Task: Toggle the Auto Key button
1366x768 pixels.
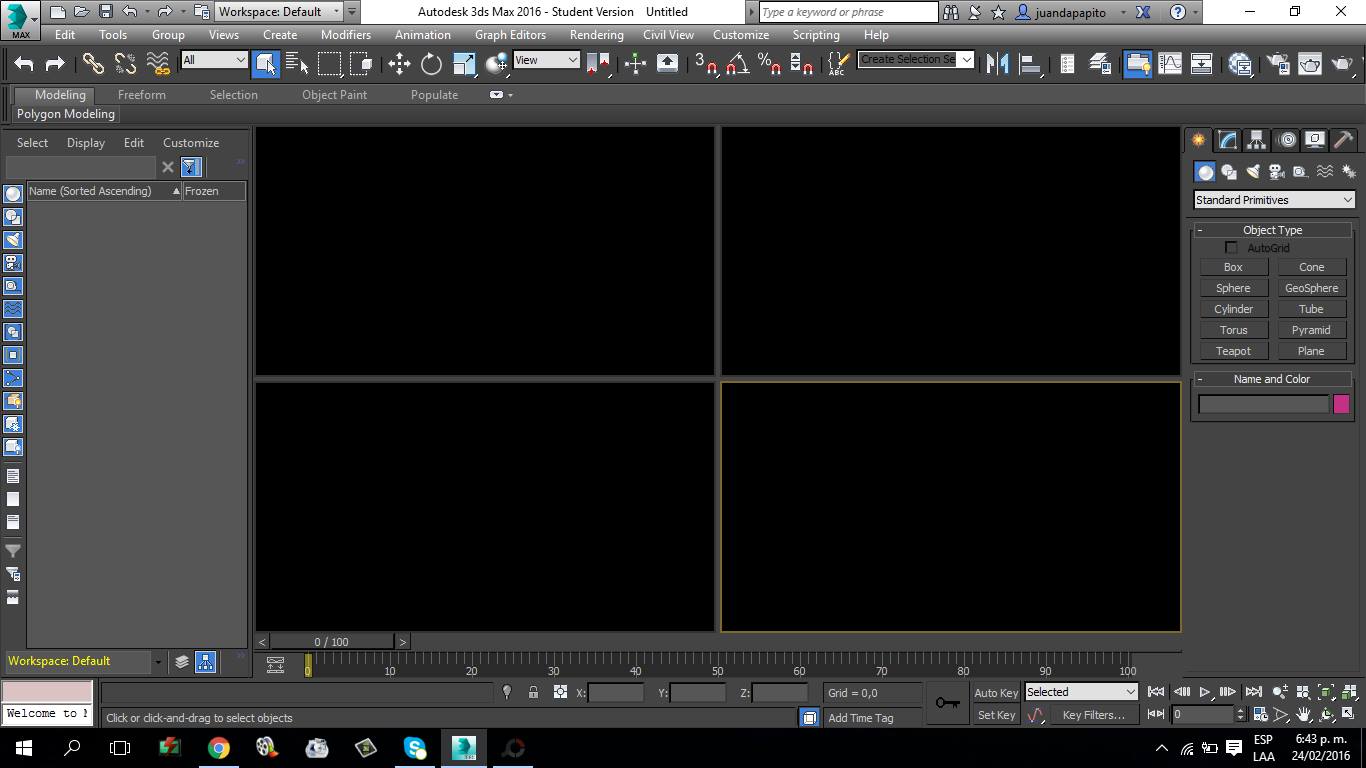Action: 996,692
